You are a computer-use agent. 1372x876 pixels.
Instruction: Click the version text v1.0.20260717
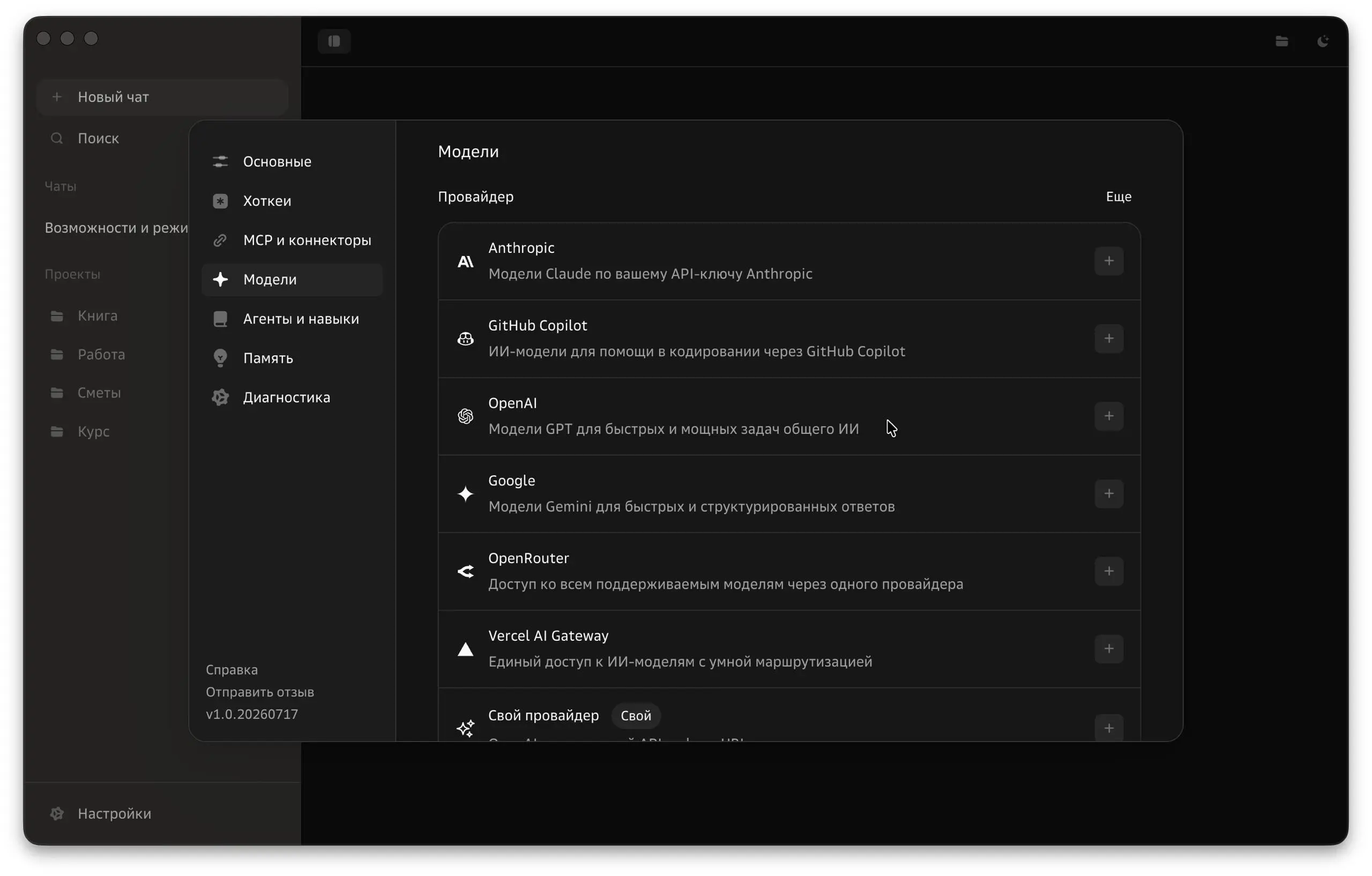(x=252, y=714)
